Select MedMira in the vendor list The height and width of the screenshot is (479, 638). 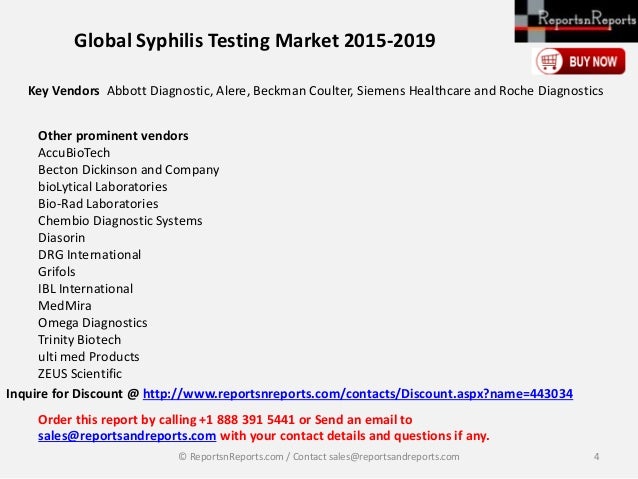(65, 306)
